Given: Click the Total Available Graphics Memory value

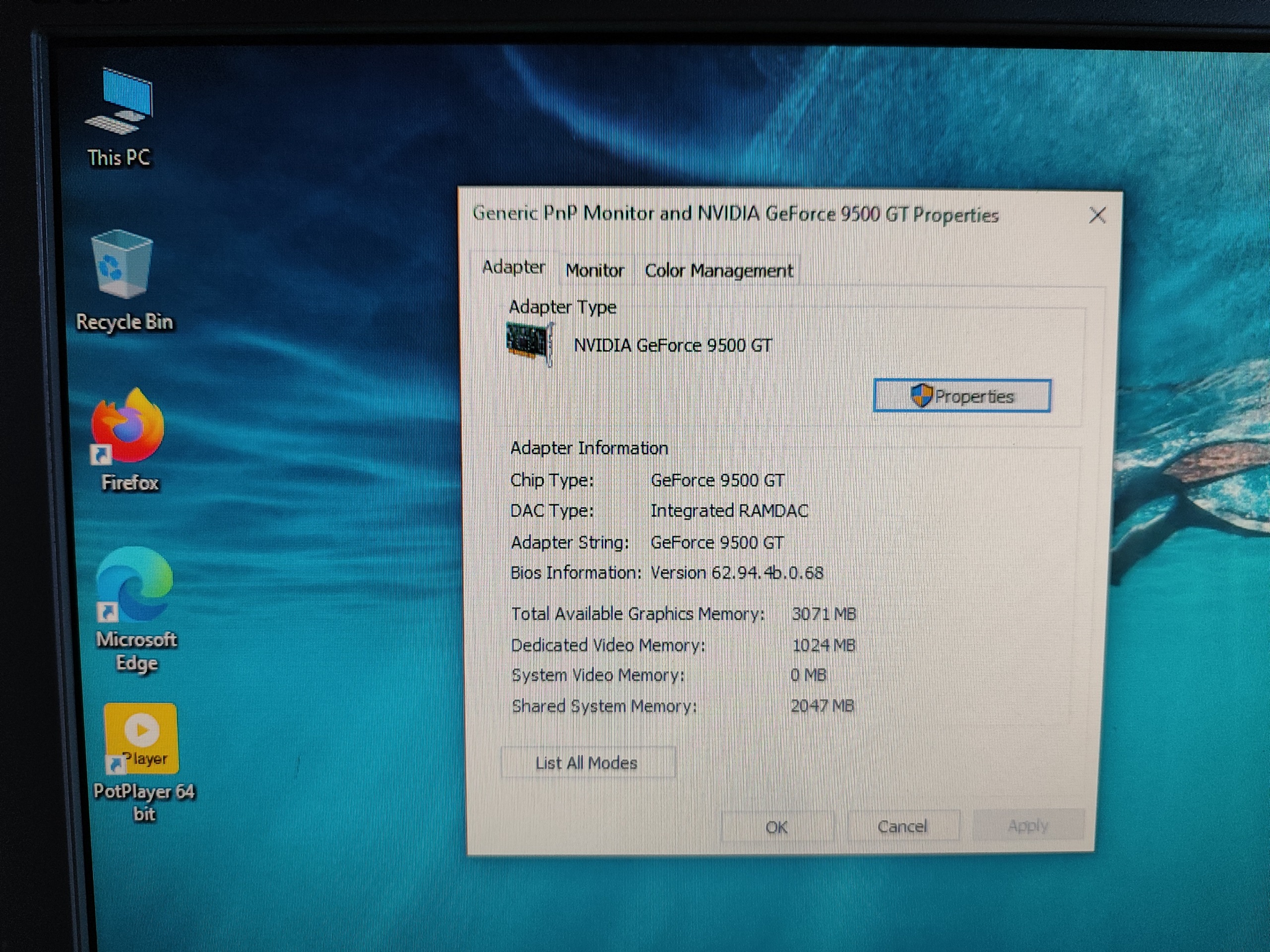Looking at the screenshot, I should coord(824,614).
